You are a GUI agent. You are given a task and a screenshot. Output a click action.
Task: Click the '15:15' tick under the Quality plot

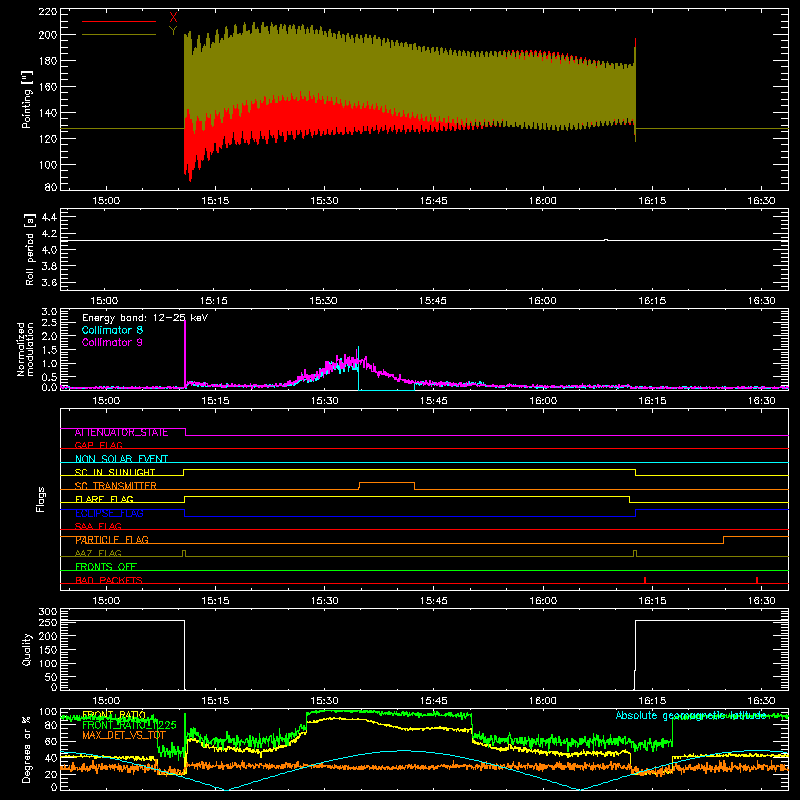coord(215,701)
